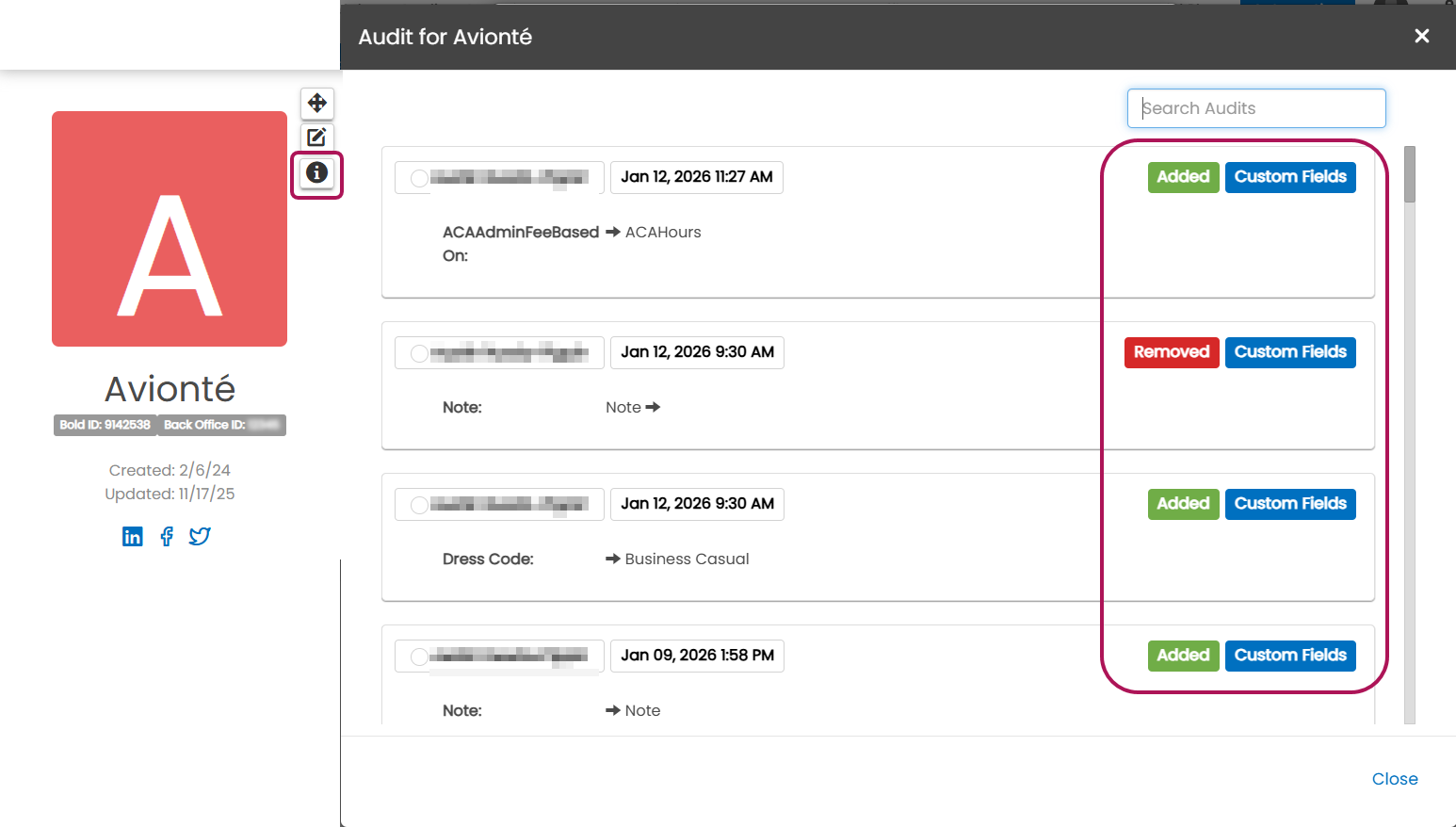Click Added badge on Jan 09 entry
1456x827 pixels.
[1183, 656]
